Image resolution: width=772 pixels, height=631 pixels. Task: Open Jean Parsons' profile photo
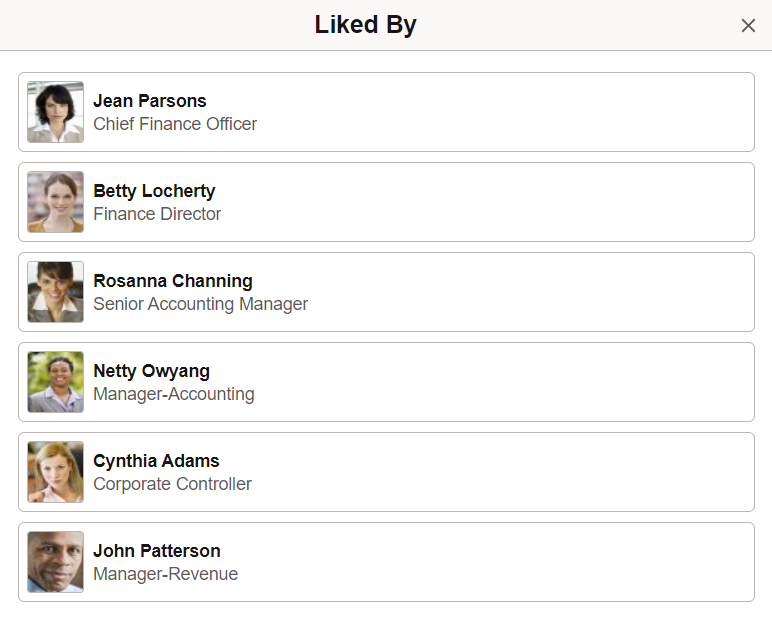[x=56, y=112]
